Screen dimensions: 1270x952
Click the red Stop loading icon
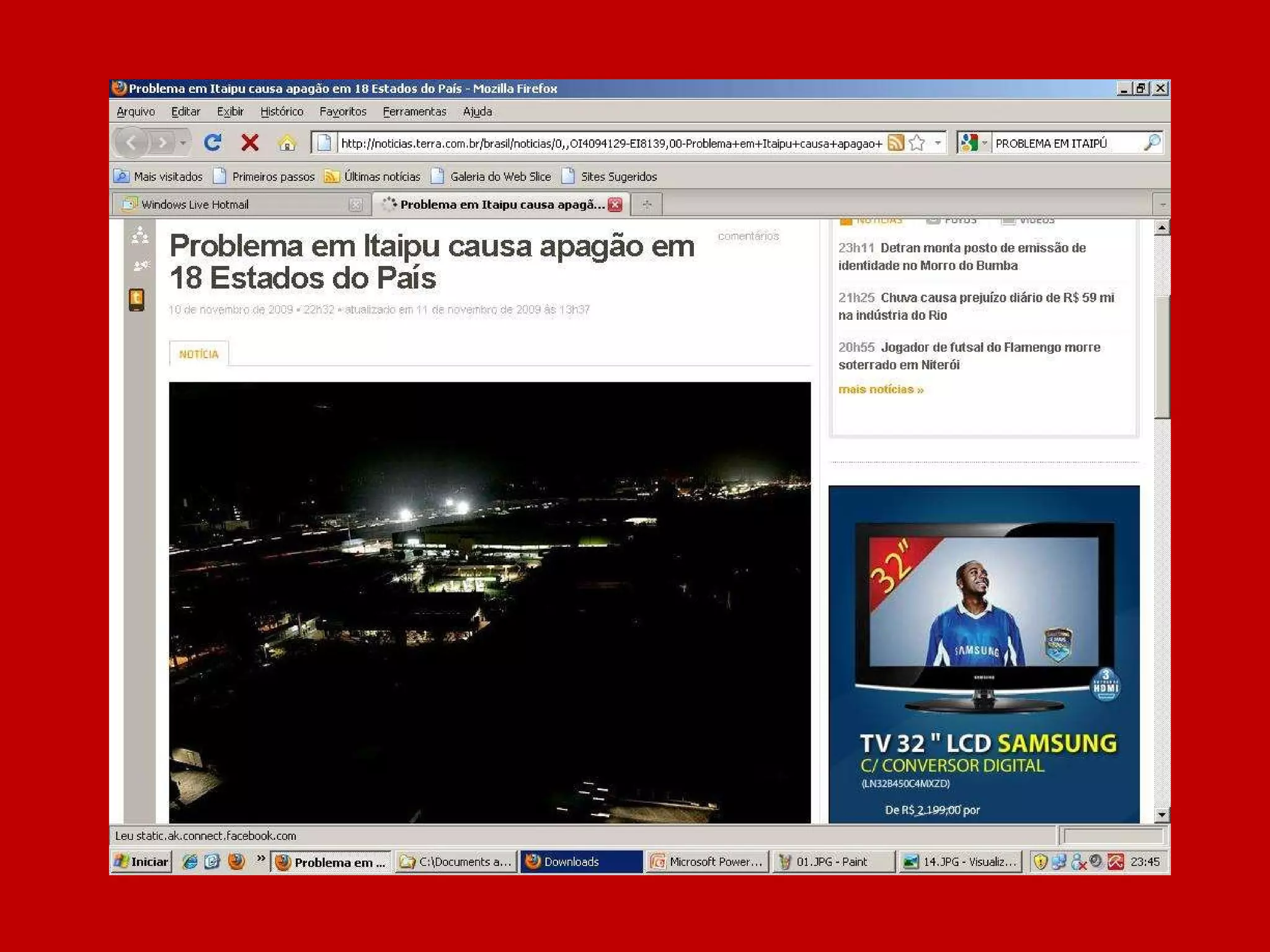[x=250, y=143]
